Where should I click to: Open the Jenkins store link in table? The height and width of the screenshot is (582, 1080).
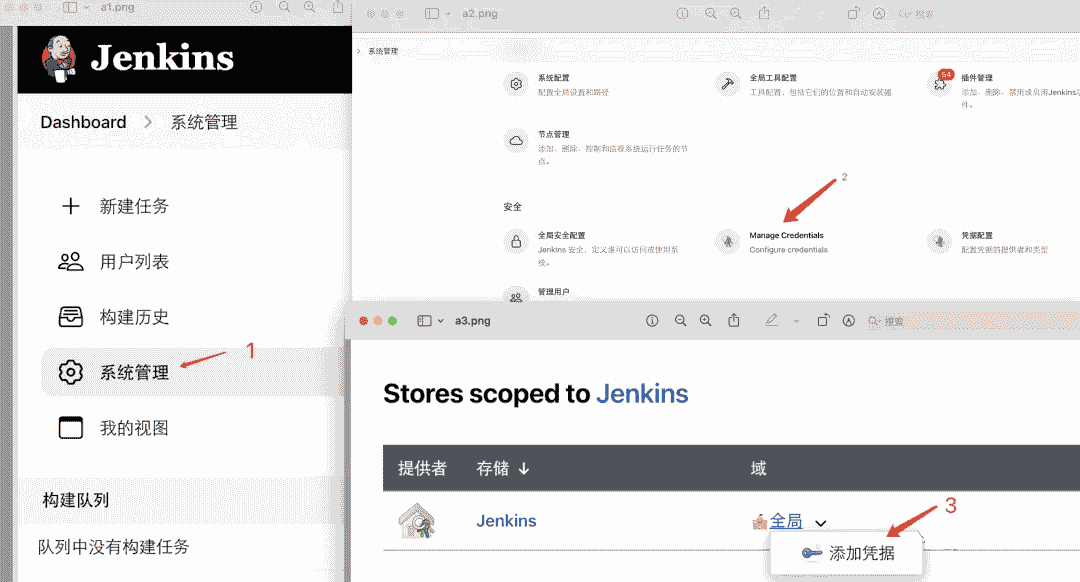(x=506, y=521)
